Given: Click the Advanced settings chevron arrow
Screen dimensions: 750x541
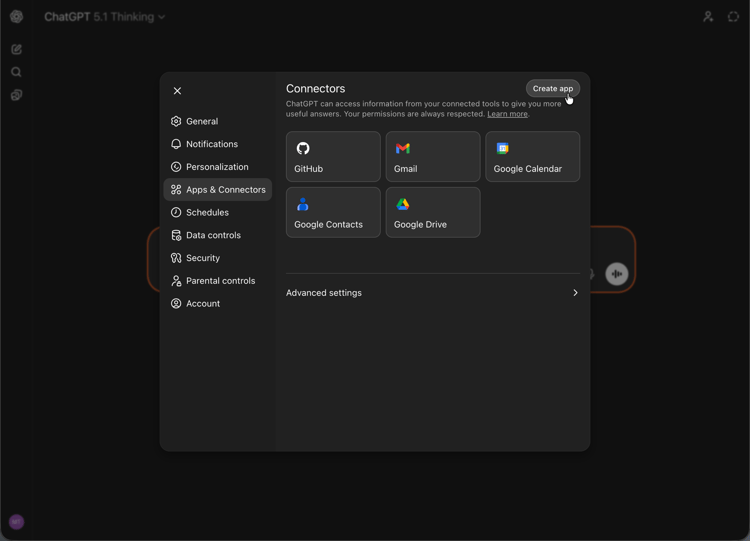Looking at the screenshot, I should click(x=575, y=293).
